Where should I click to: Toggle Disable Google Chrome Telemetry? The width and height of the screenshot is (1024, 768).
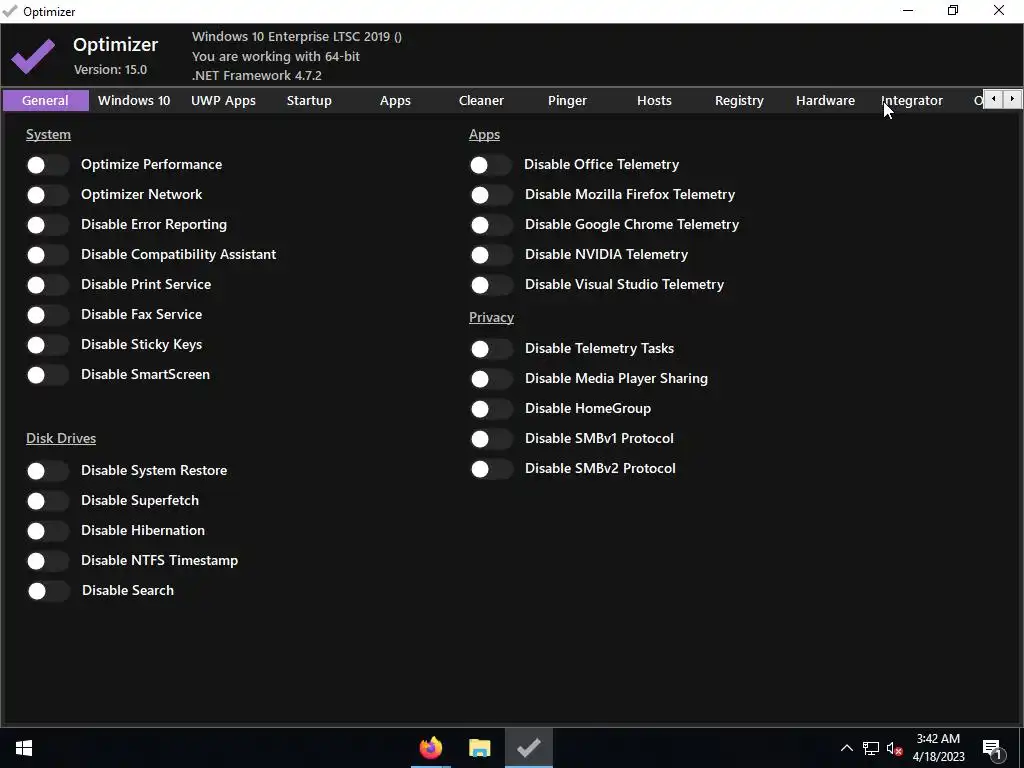491,225
